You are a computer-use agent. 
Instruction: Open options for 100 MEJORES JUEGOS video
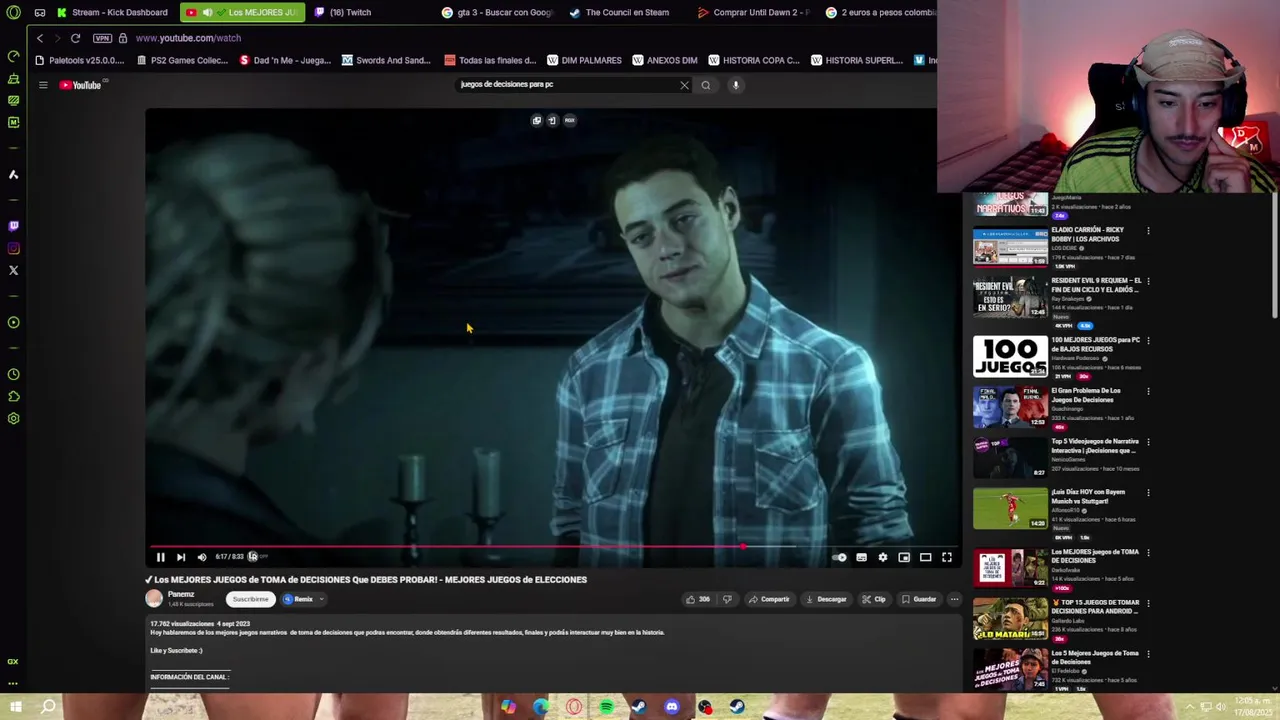(x=1148, y=341)
